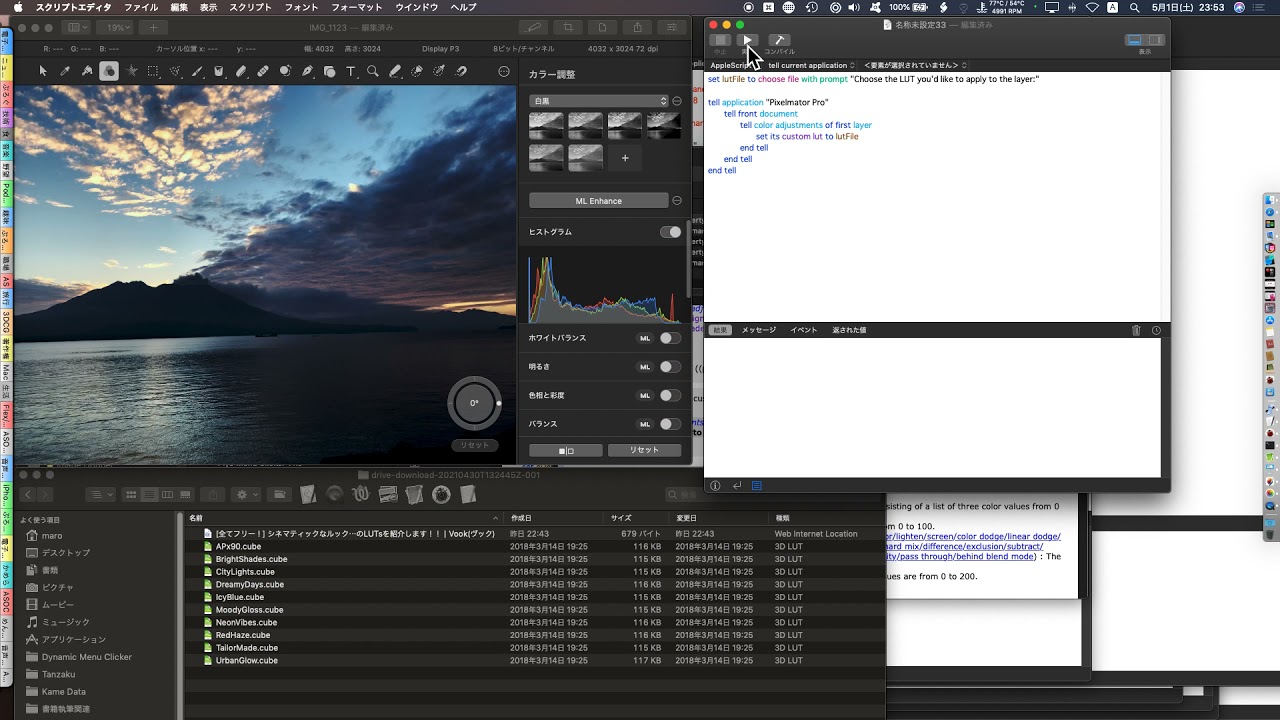This screenshot has width=1280, height=720.
Task: Click the trash icon in script result pane
Action: 1136,330
